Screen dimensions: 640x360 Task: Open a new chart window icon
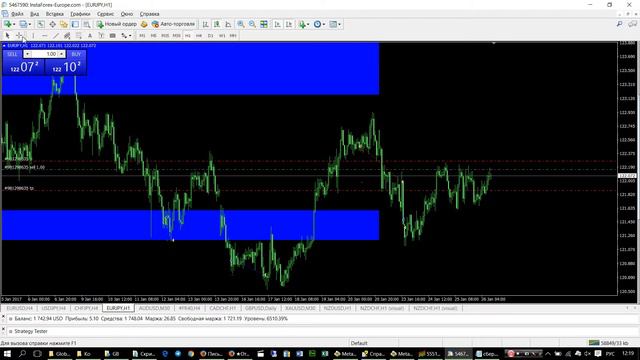click(8, 24)
